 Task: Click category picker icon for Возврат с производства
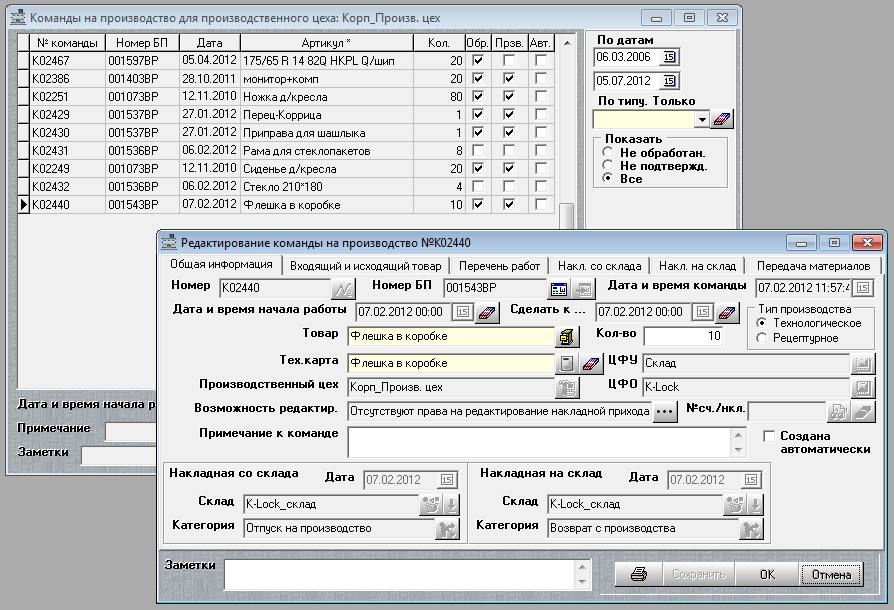point(751,529)
